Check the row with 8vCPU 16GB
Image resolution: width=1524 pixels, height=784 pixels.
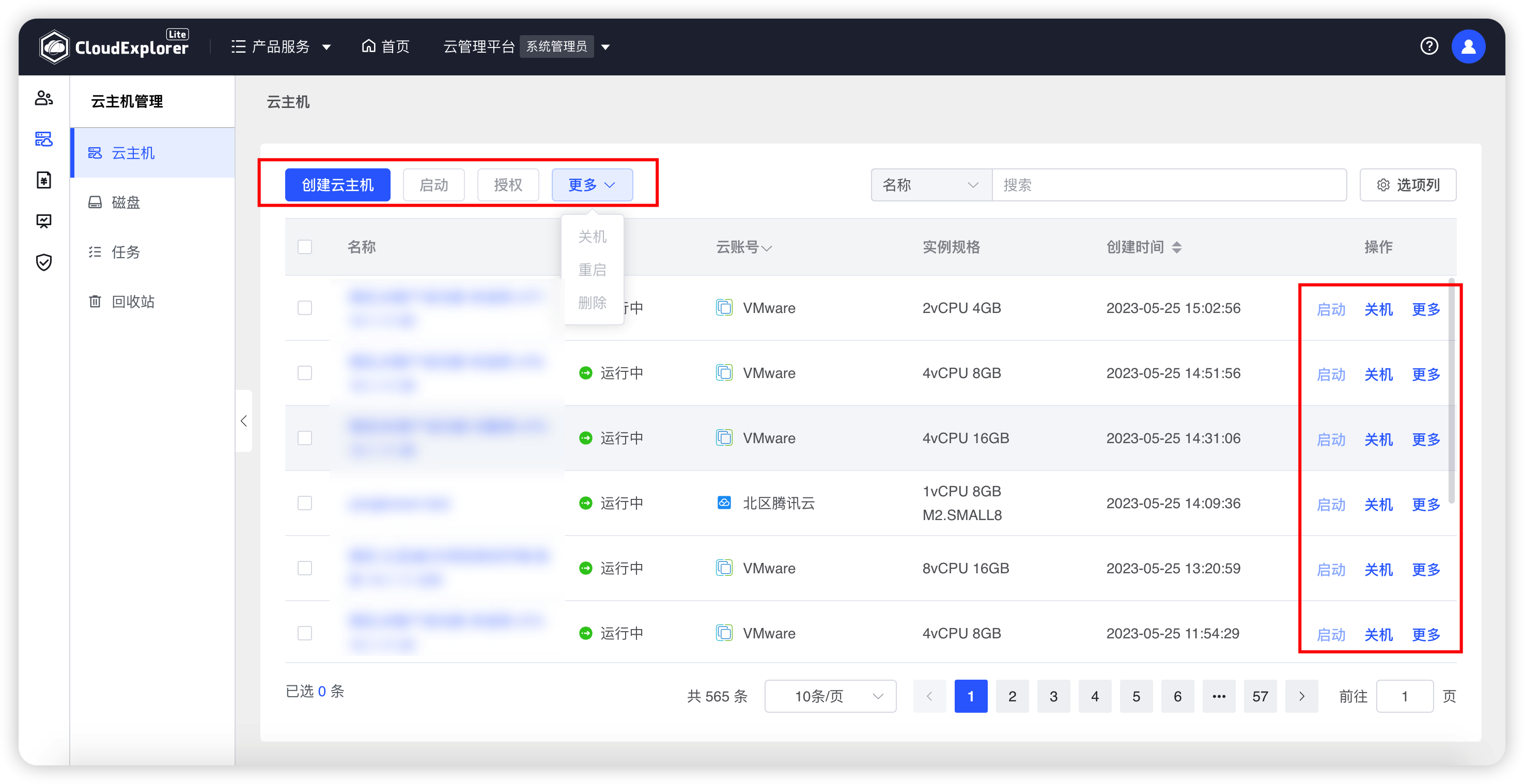tap(305, 568)
